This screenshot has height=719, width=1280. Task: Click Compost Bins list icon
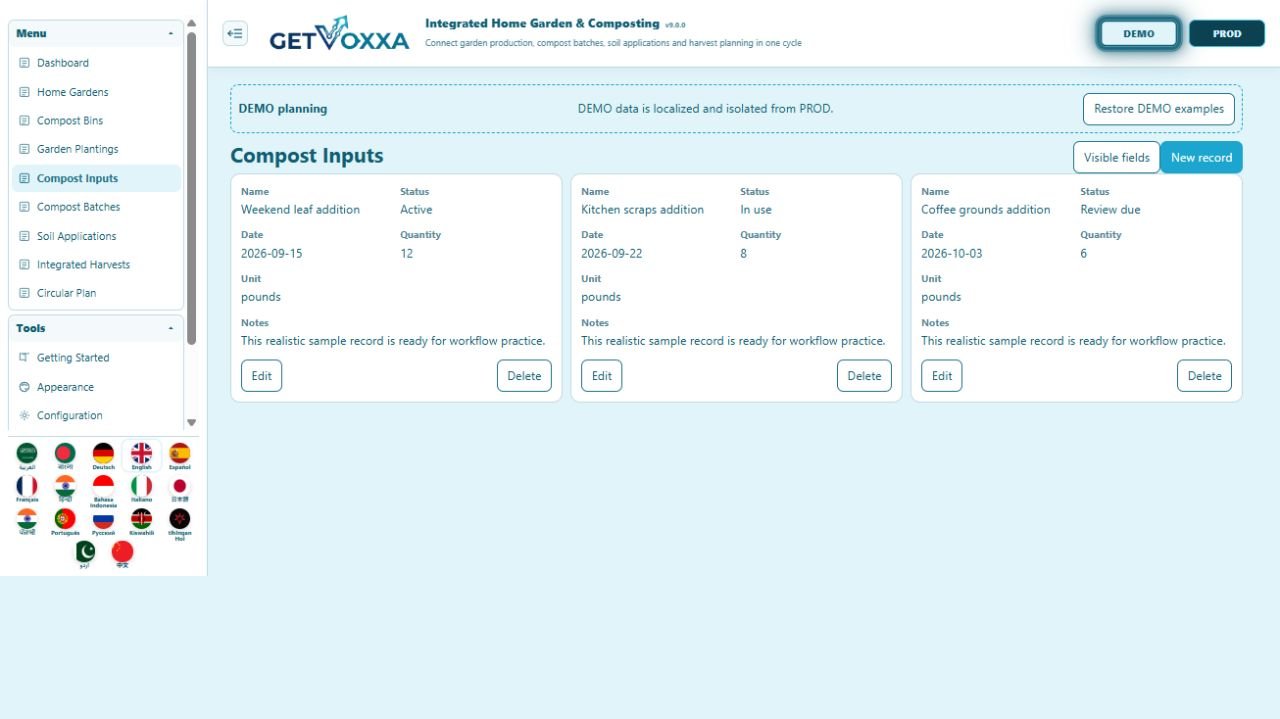25,121
